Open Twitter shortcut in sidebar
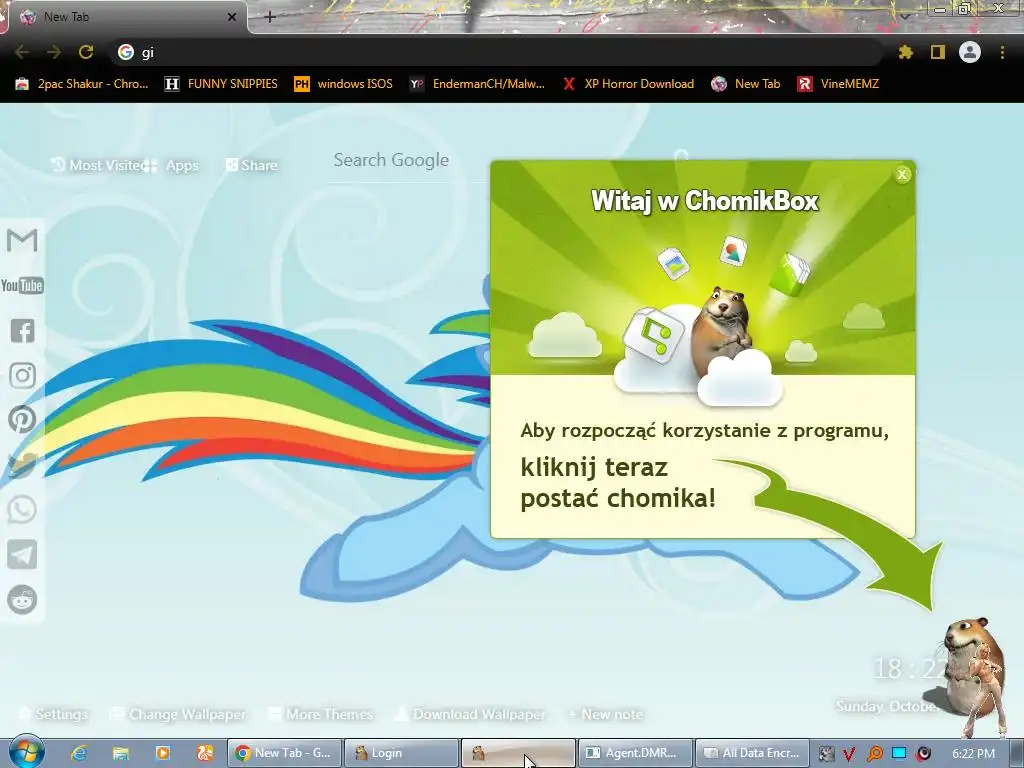 (x=22, y=465)
